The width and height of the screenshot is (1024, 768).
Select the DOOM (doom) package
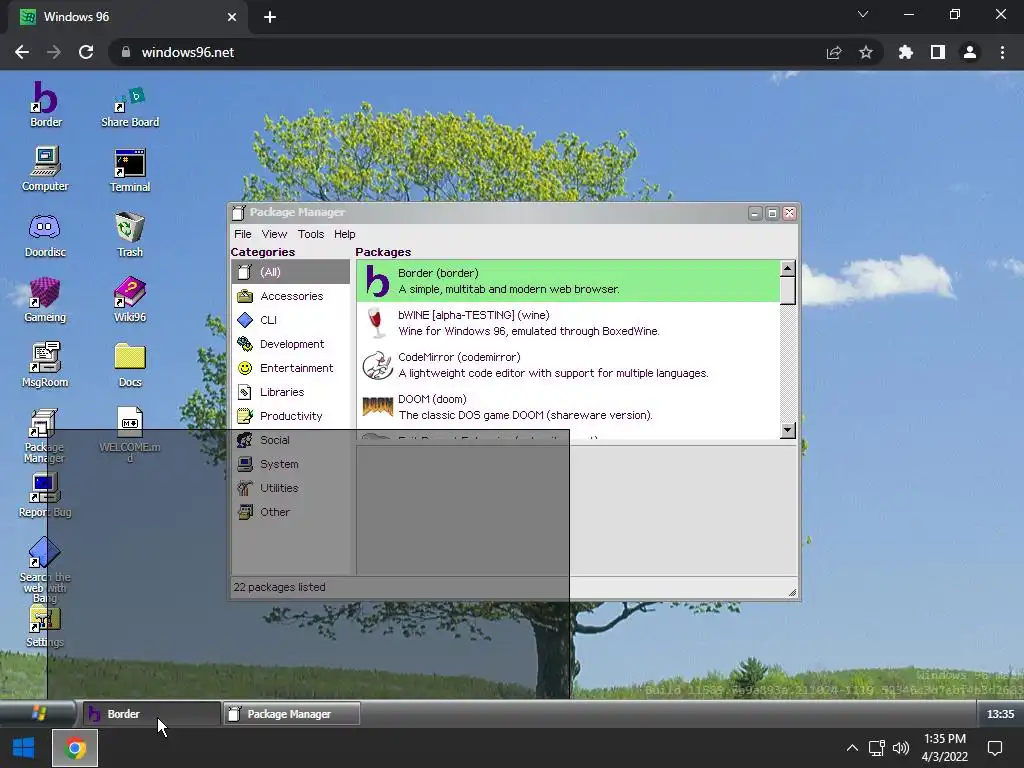tap(568, 407)
